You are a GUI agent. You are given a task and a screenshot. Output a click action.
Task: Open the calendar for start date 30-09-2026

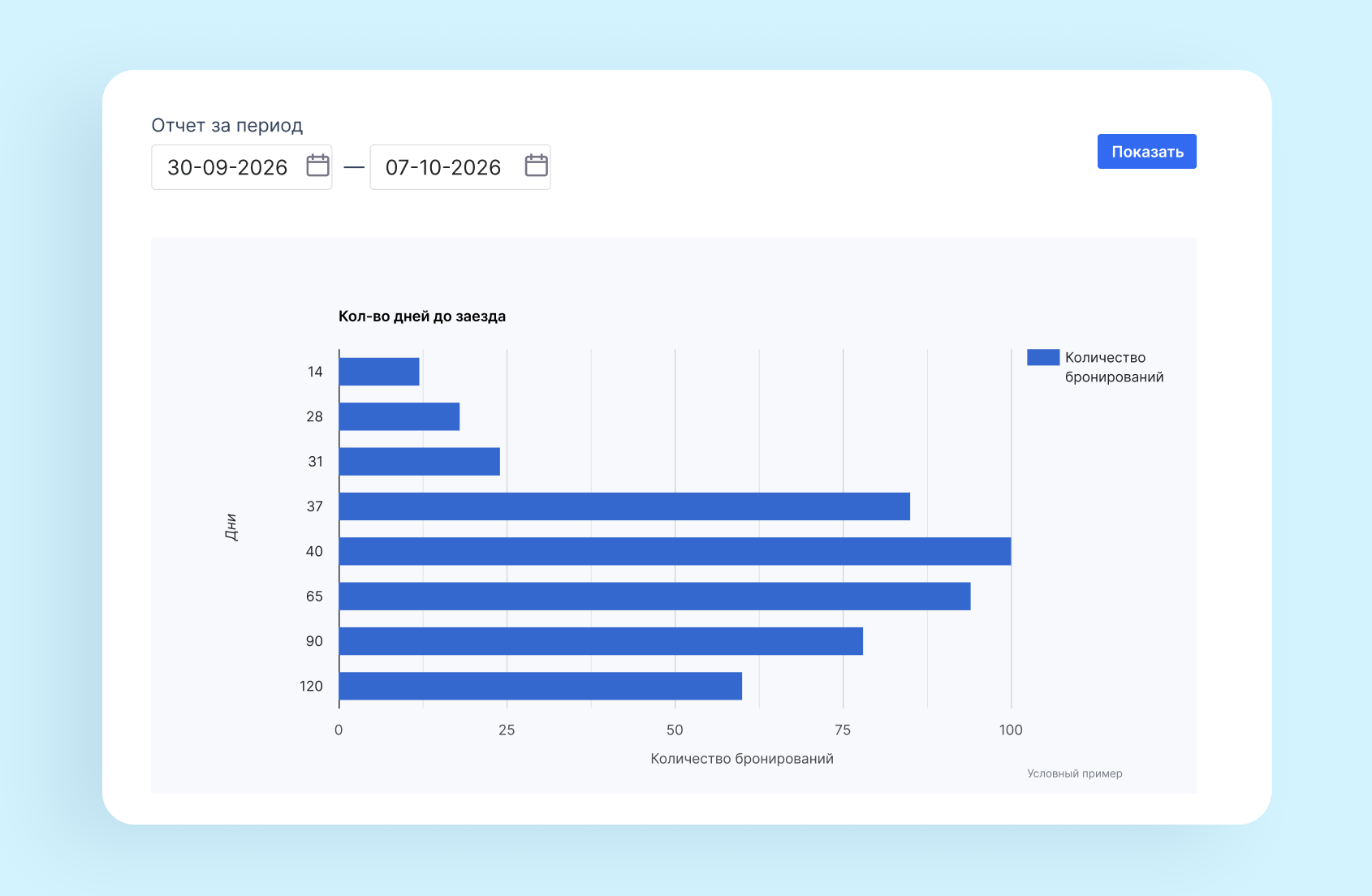pos(317,166)
